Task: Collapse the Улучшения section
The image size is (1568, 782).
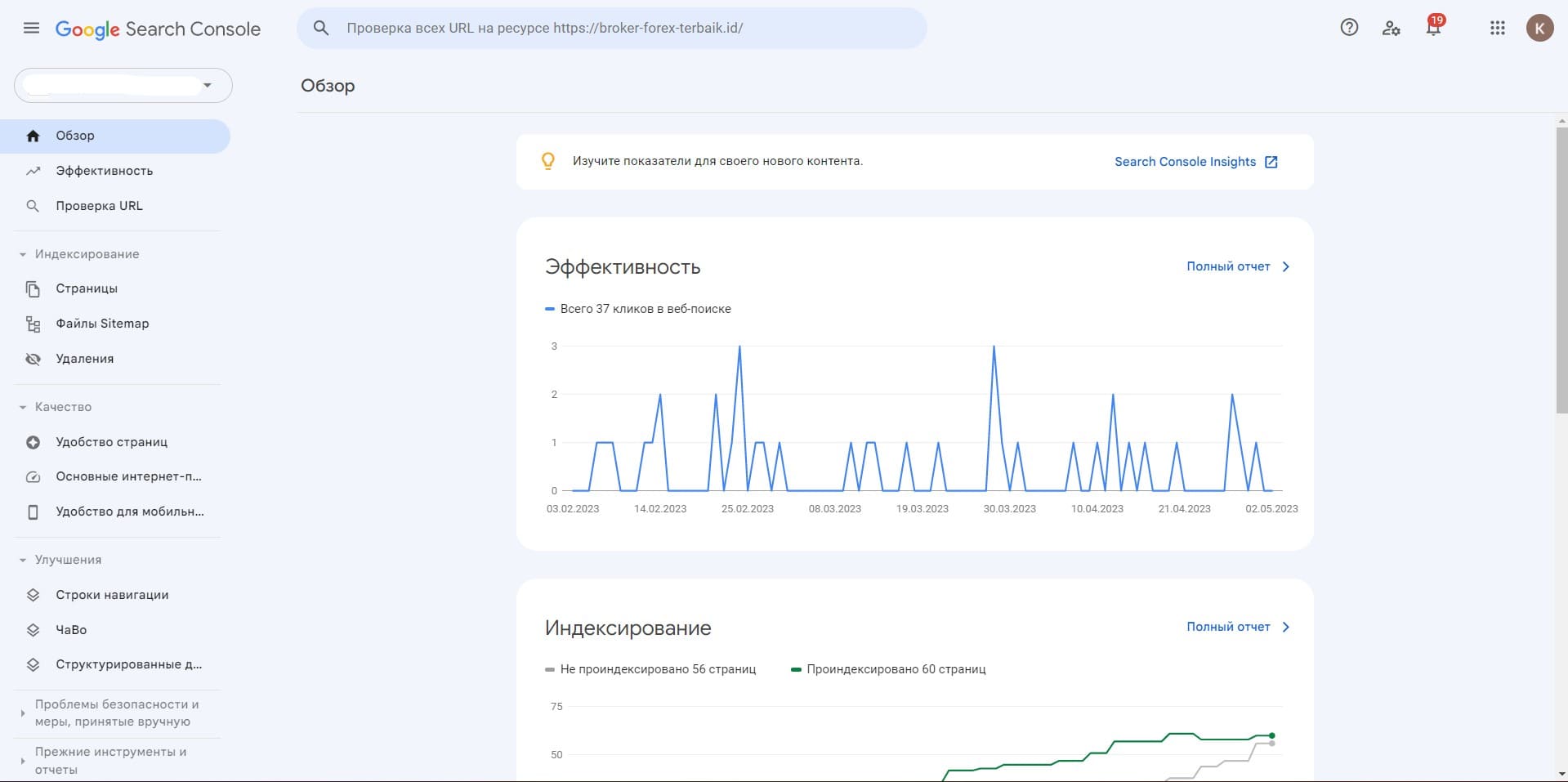Action: 23,560
